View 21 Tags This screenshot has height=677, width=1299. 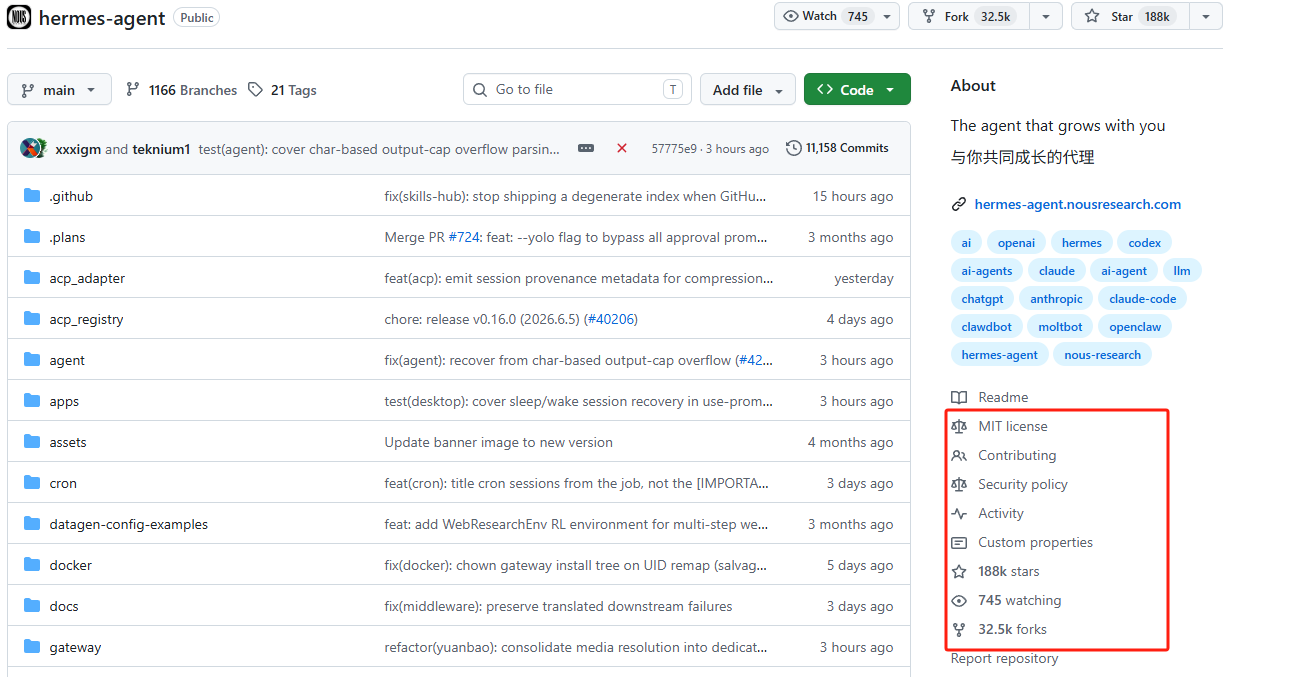pos(282,90)
